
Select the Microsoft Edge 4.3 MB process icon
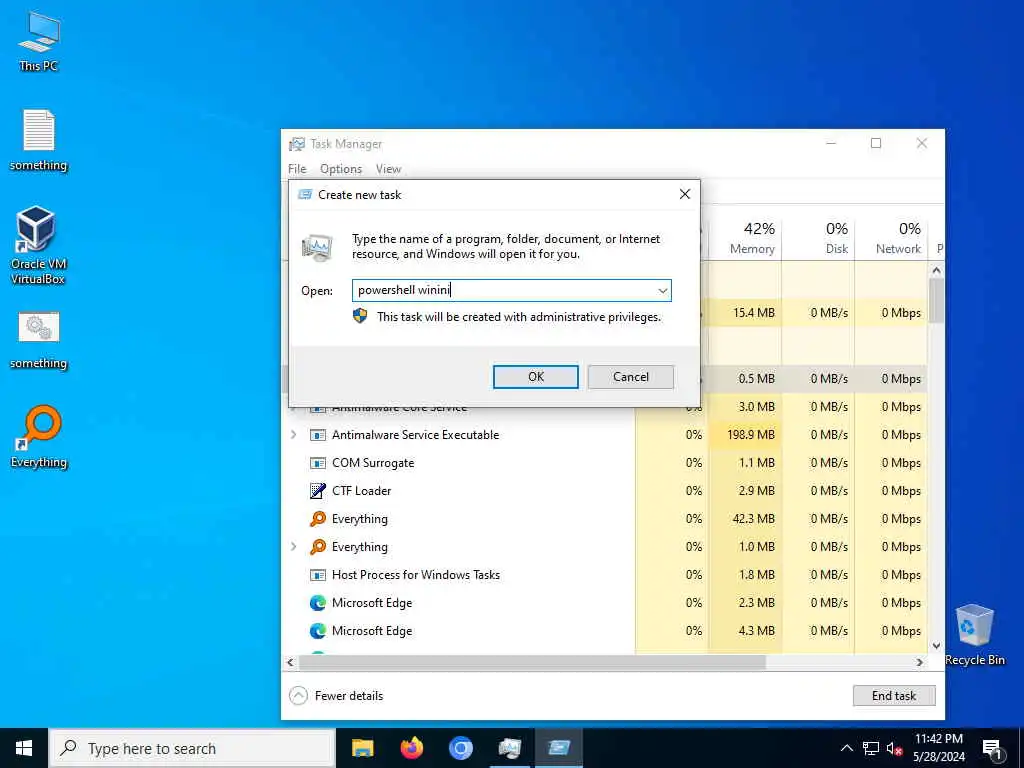pyautogui.click(x=318, y=631)
